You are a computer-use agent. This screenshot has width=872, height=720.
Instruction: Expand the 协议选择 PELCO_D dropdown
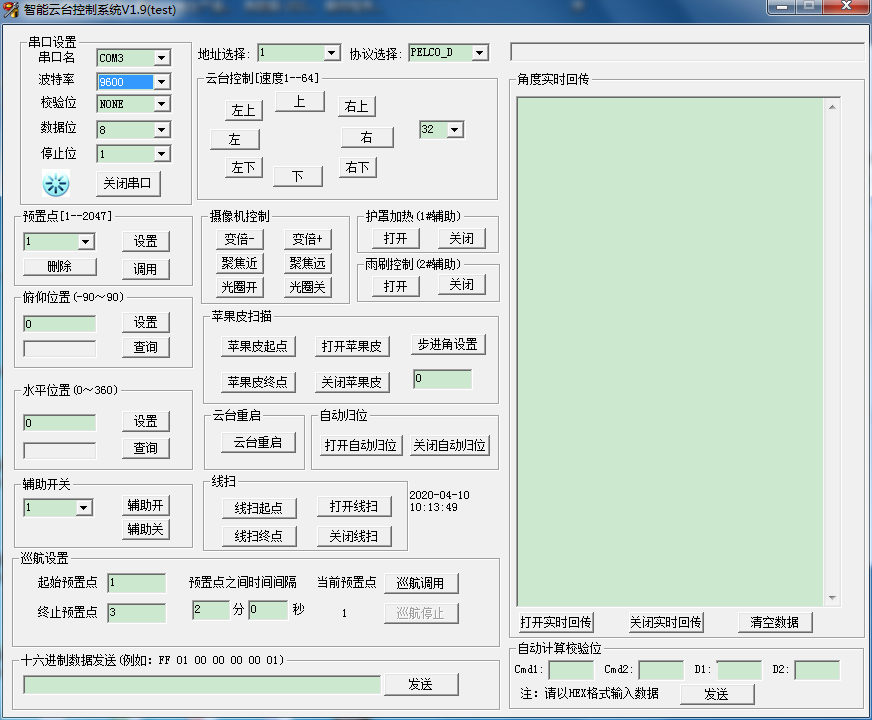click(479, 53)
